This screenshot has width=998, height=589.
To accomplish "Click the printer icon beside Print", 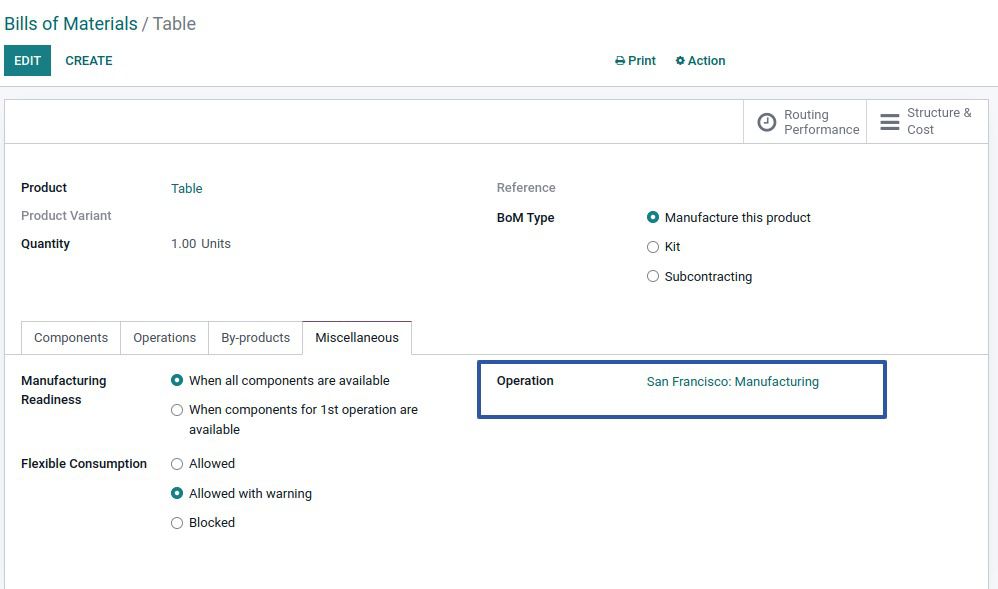I will 620,61.
